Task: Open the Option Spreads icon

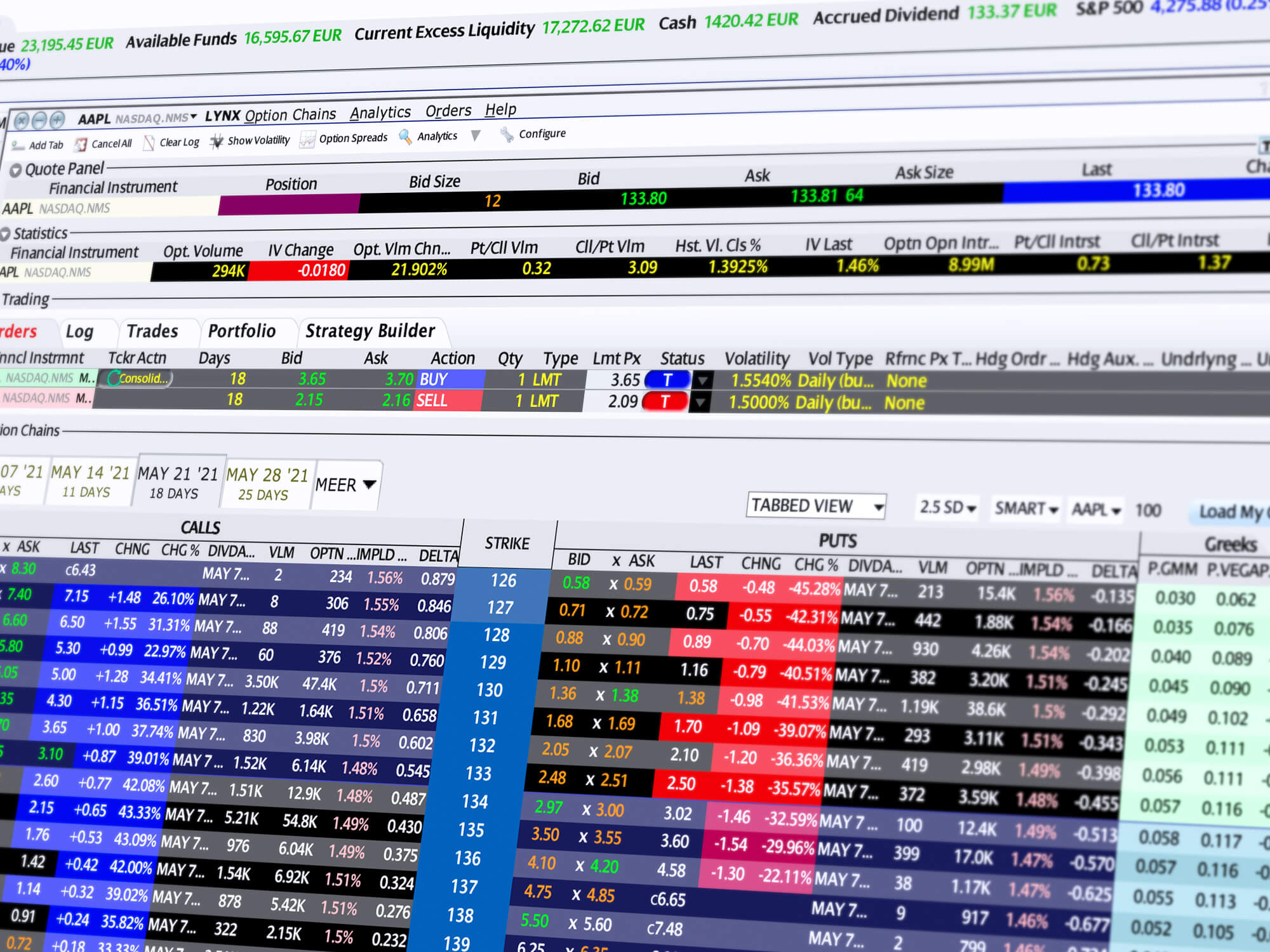Action: click(x=307, y=139)
